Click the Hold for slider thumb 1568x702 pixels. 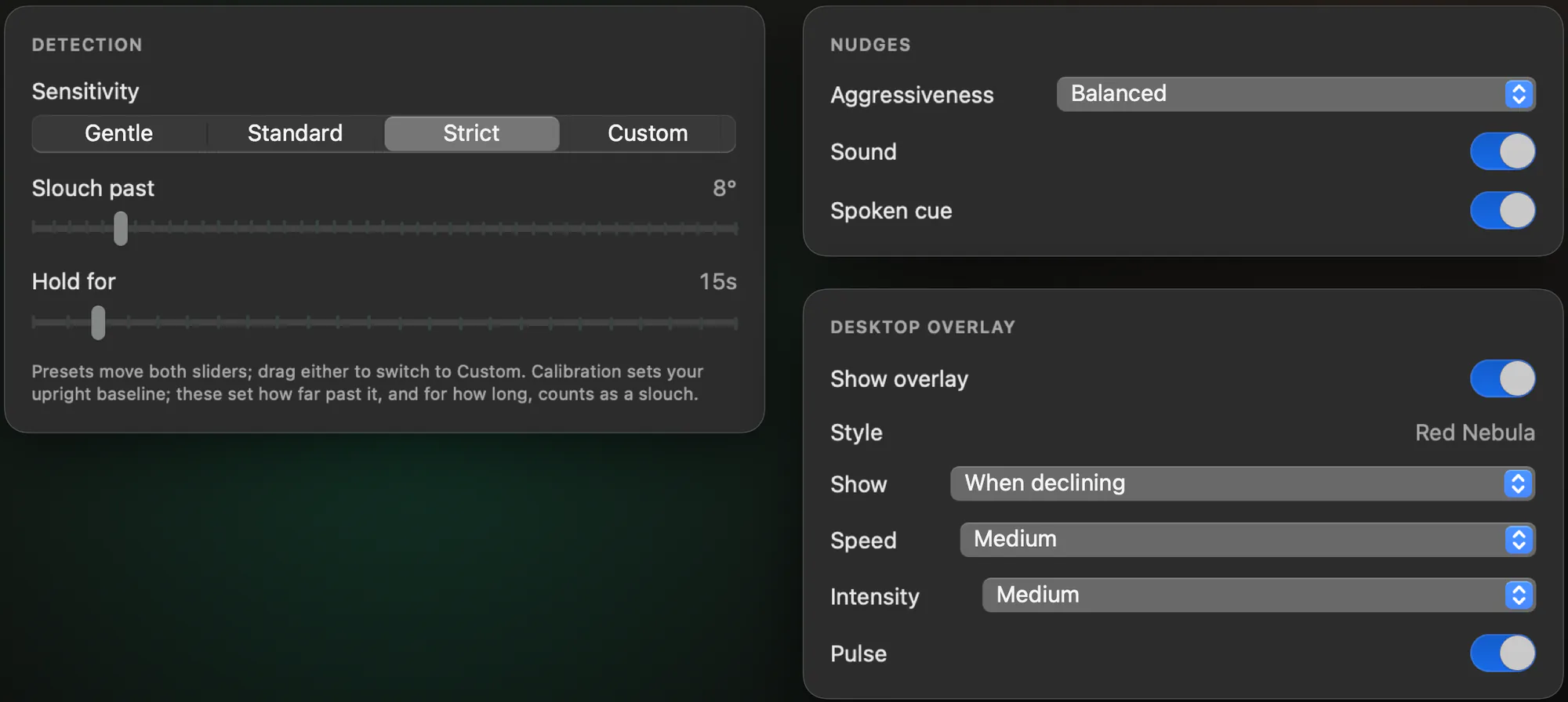[x=98, y=322]
